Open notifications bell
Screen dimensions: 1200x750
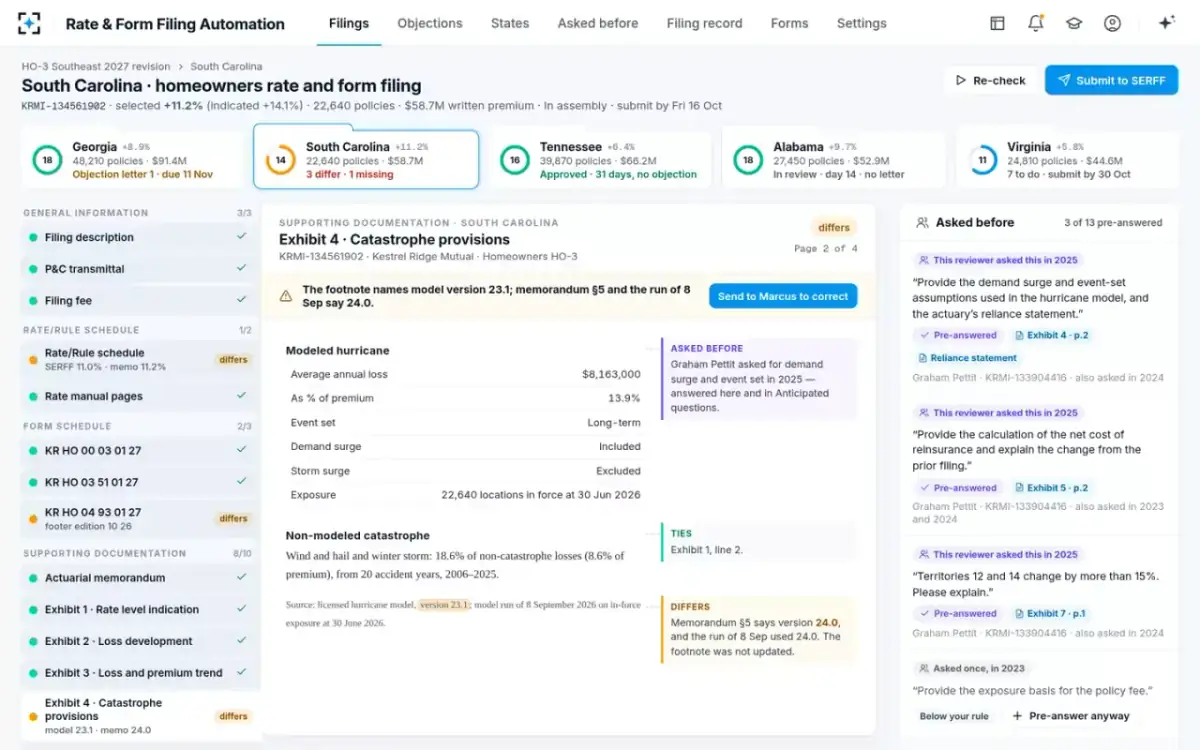(x=1035, y=23)
